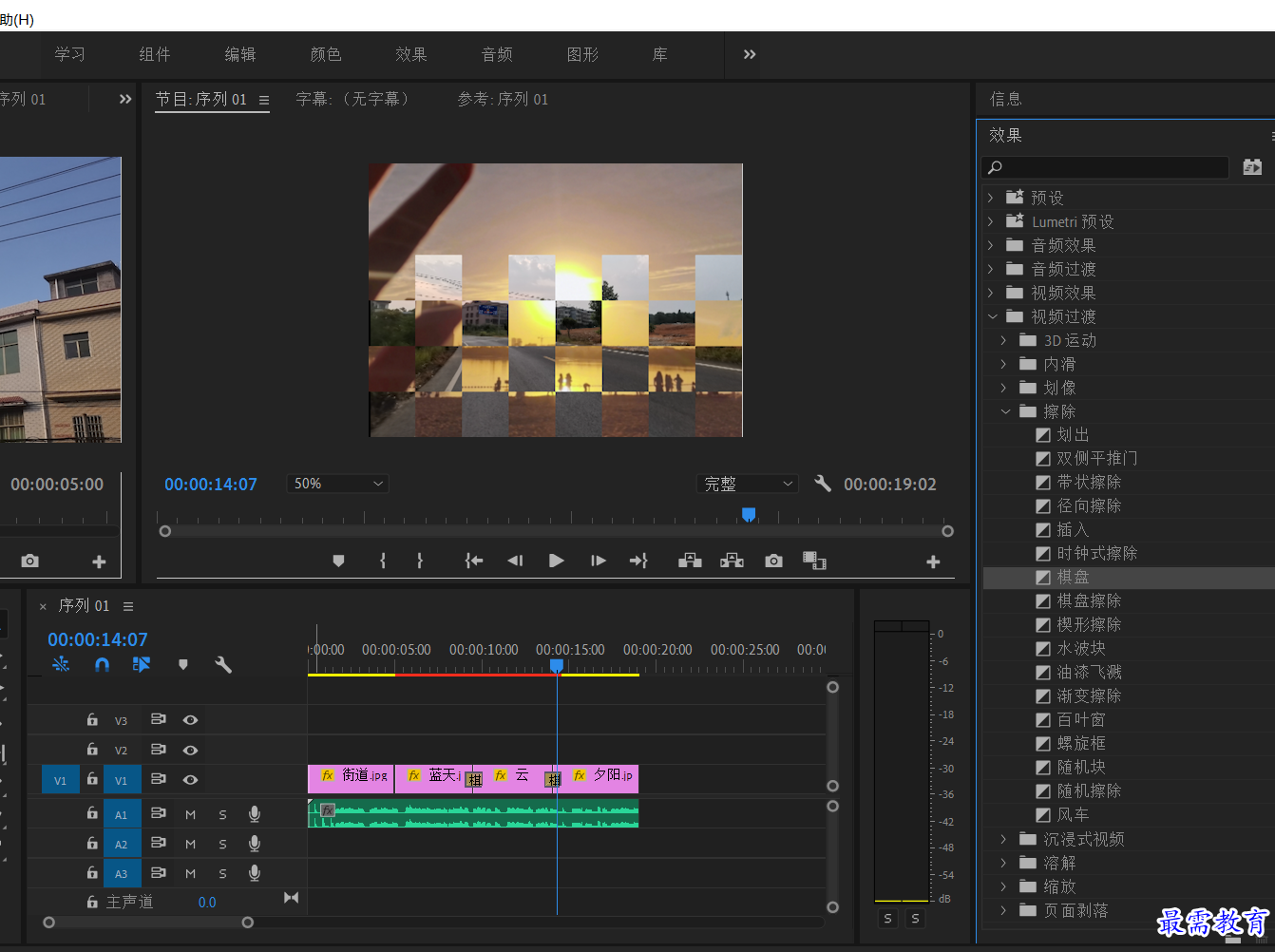This screenshot has height=952, width=1275.
Task: Toggle linked selection in timeline
Action: (x=142, y=665)
